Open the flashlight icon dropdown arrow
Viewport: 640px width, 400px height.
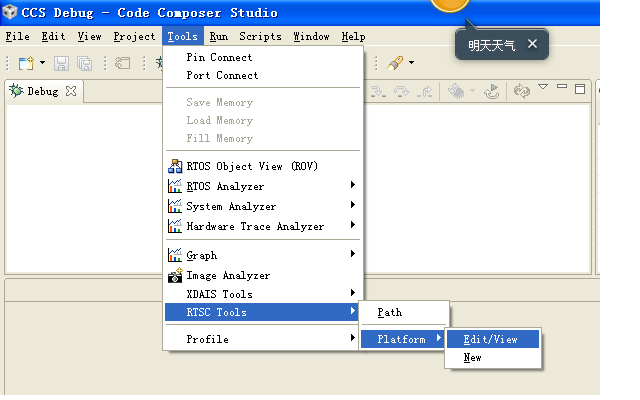pyautogui.click(x=411, y=63)
